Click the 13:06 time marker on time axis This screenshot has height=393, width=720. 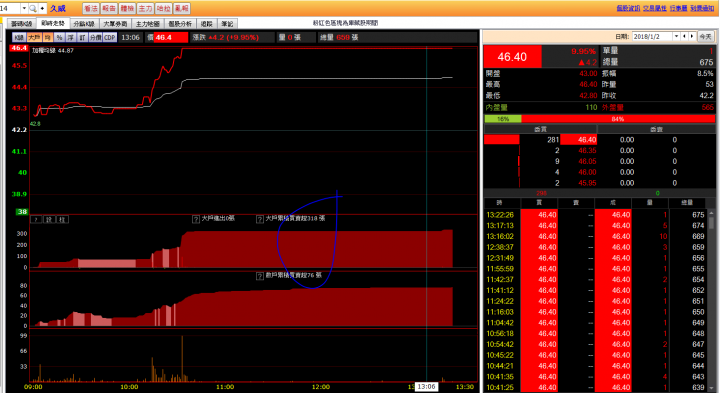point(426,387)
